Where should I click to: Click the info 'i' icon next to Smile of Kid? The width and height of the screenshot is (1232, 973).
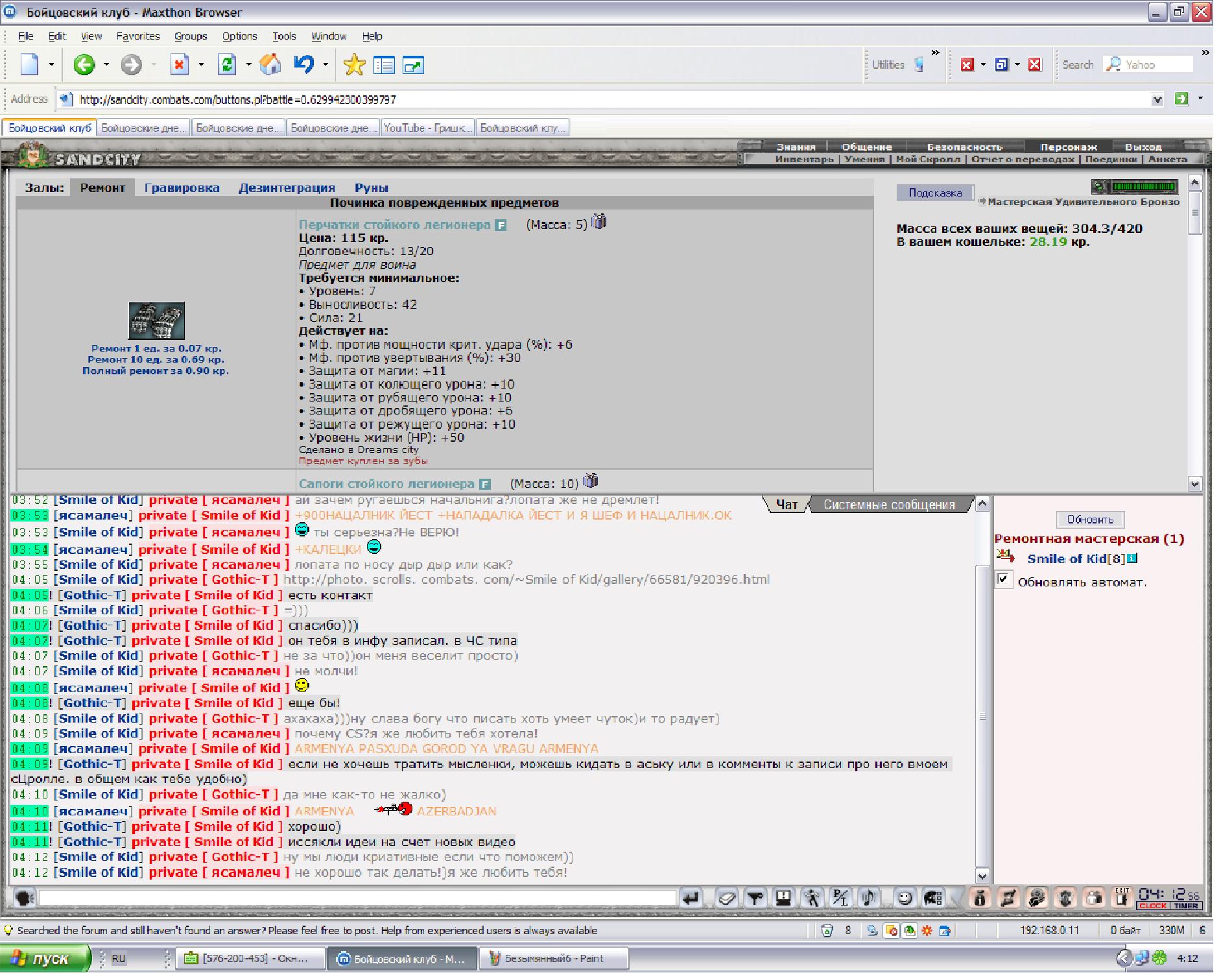point(1131,558)
